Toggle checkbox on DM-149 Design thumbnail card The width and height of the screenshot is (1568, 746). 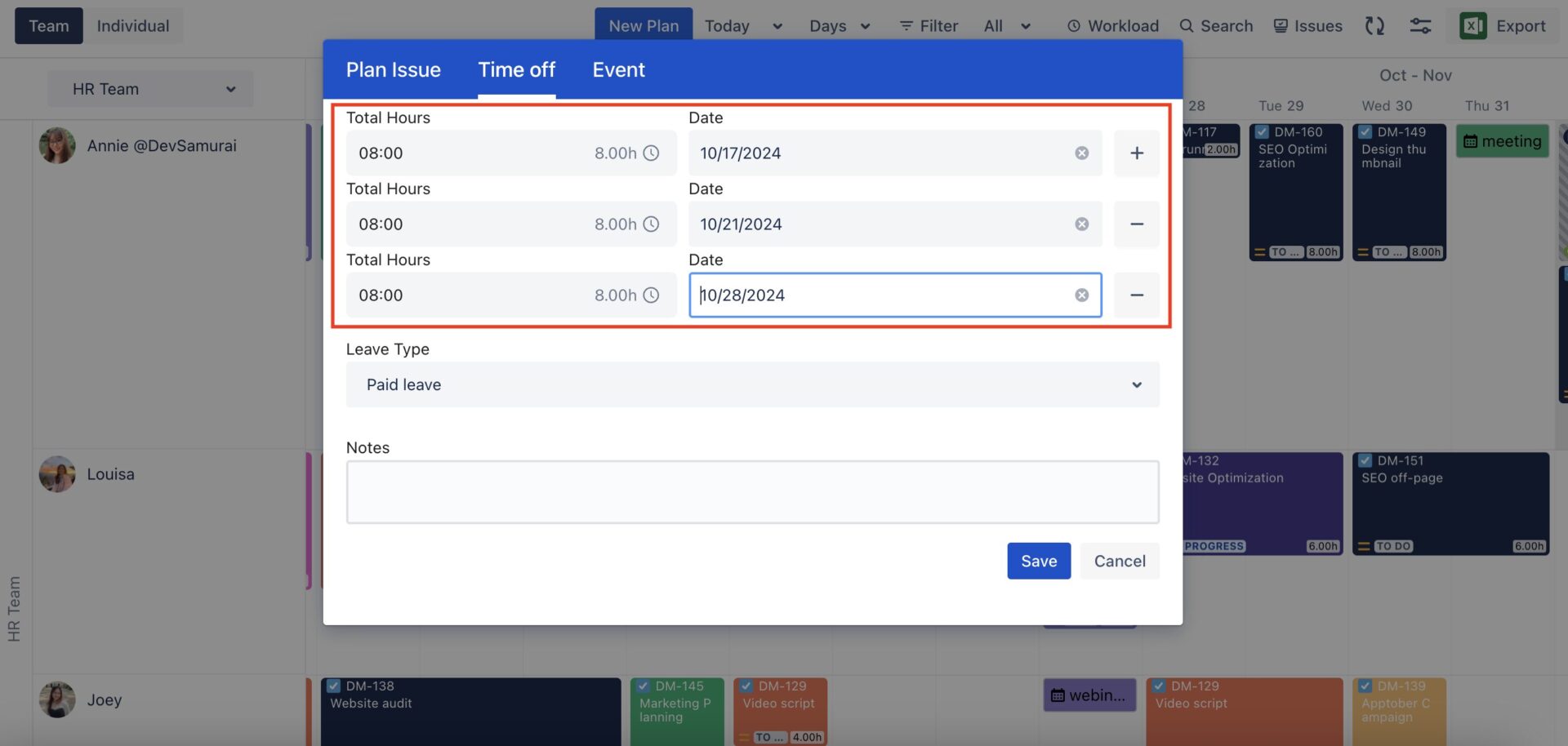(1365, 132)
